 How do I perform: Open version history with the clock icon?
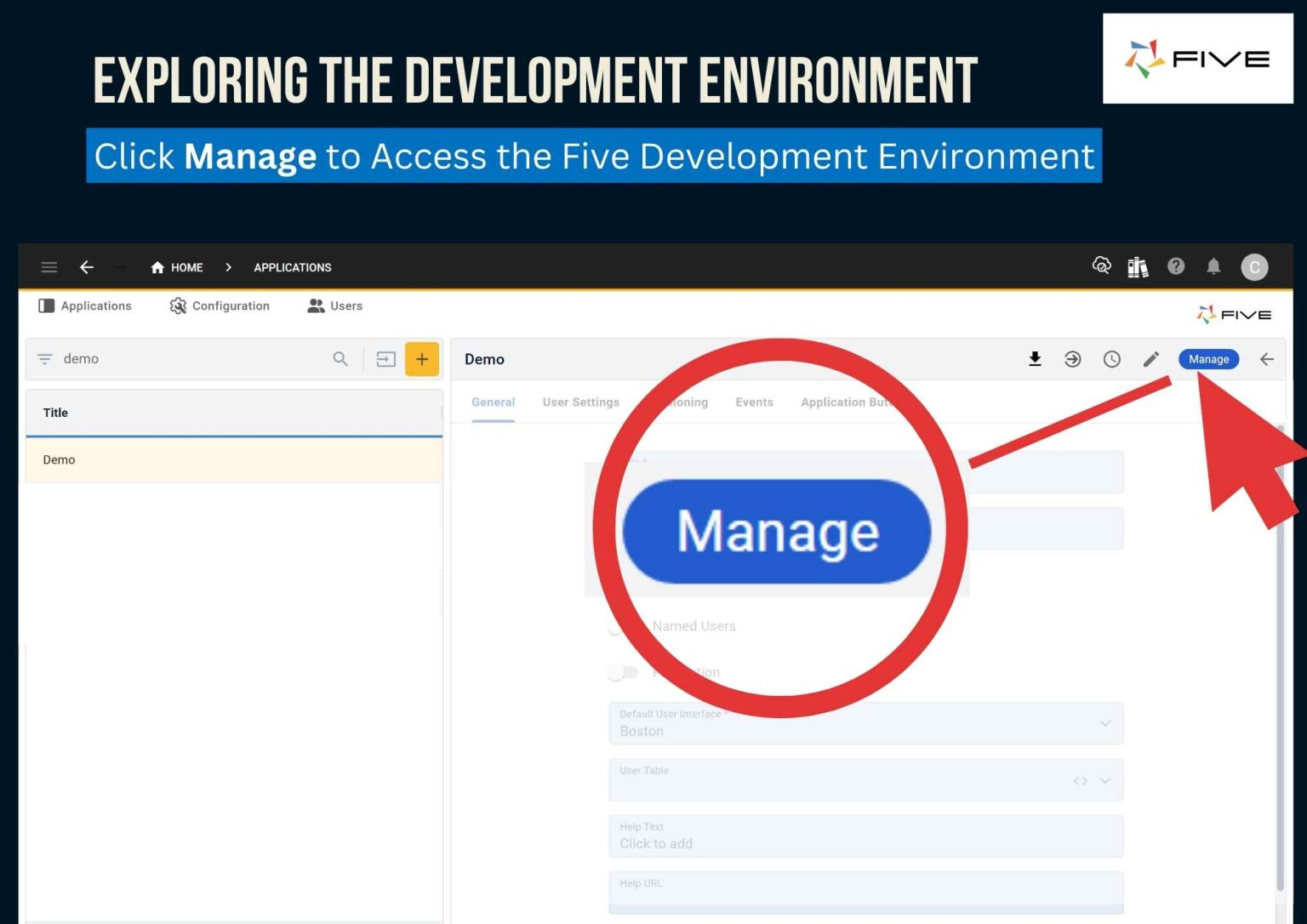[1112, 359]
